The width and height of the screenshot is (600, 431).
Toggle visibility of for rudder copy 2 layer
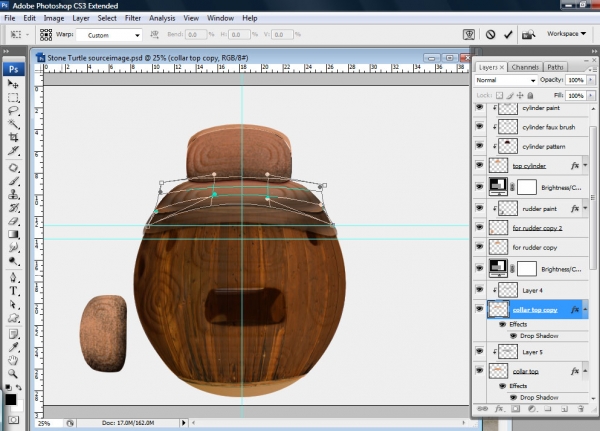(x=479, y=227)
